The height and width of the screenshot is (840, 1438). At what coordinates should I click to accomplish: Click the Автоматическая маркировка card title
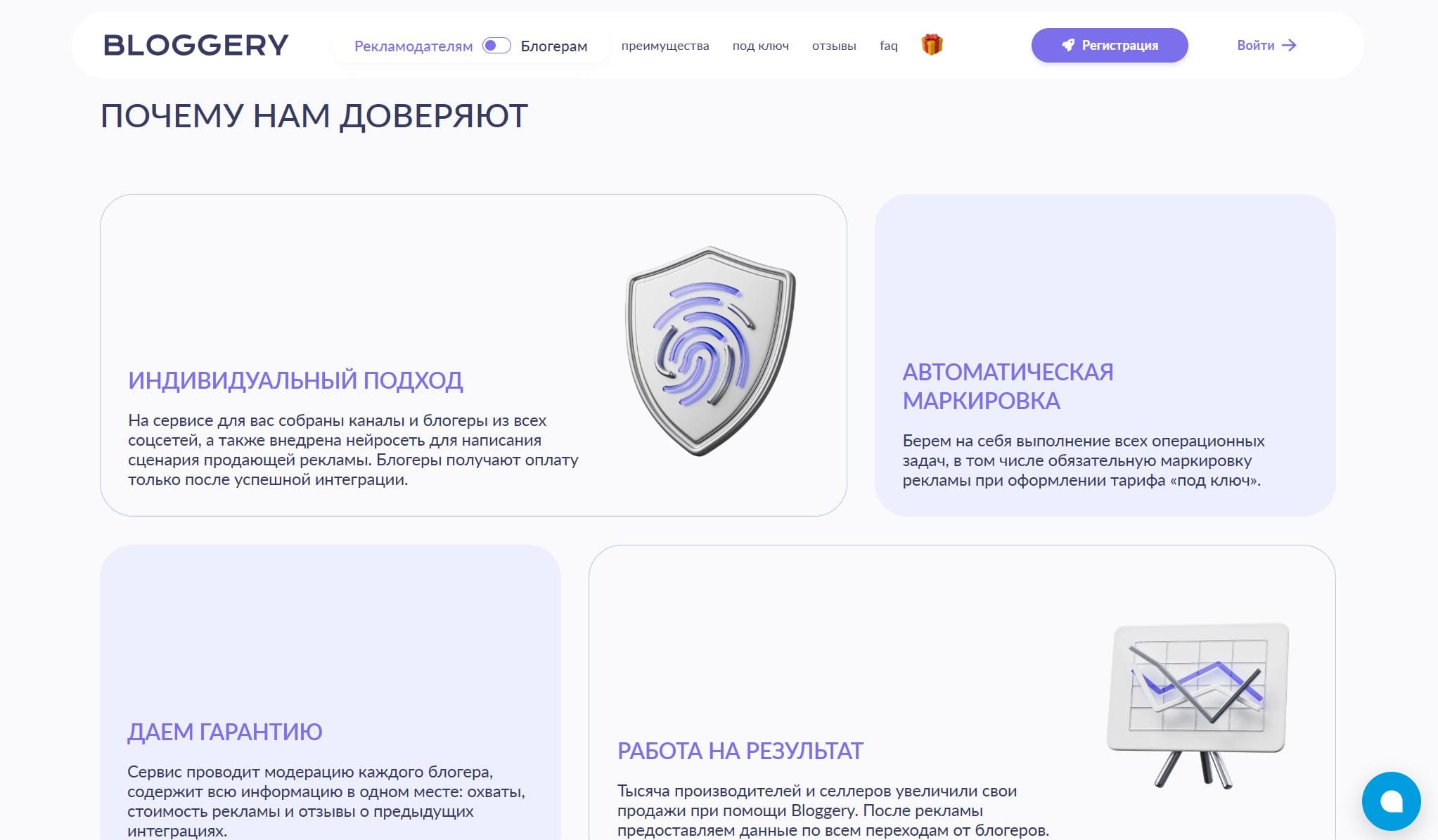(1008, 386)
